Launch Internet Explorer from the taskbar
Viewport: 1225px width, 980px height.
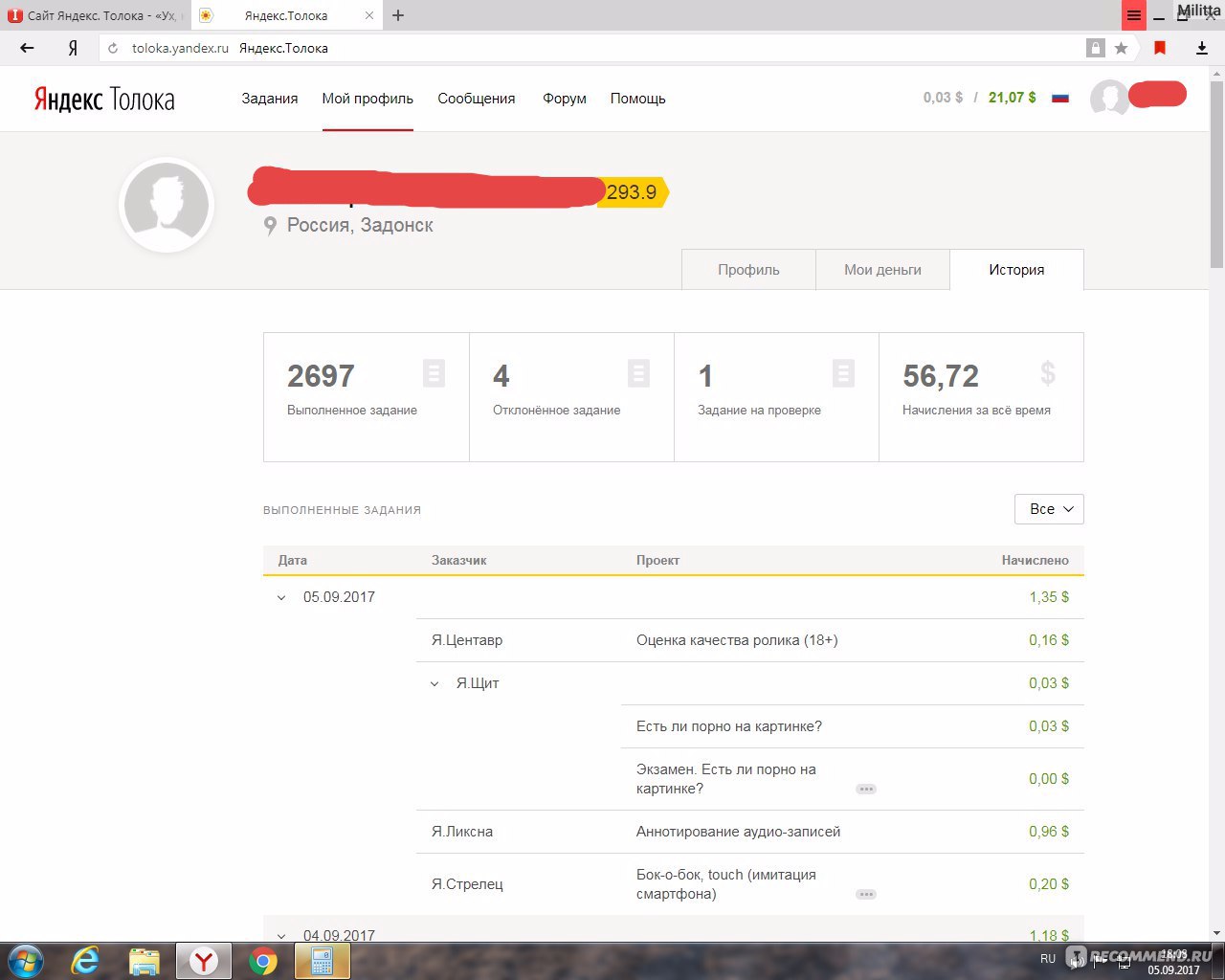85,961
